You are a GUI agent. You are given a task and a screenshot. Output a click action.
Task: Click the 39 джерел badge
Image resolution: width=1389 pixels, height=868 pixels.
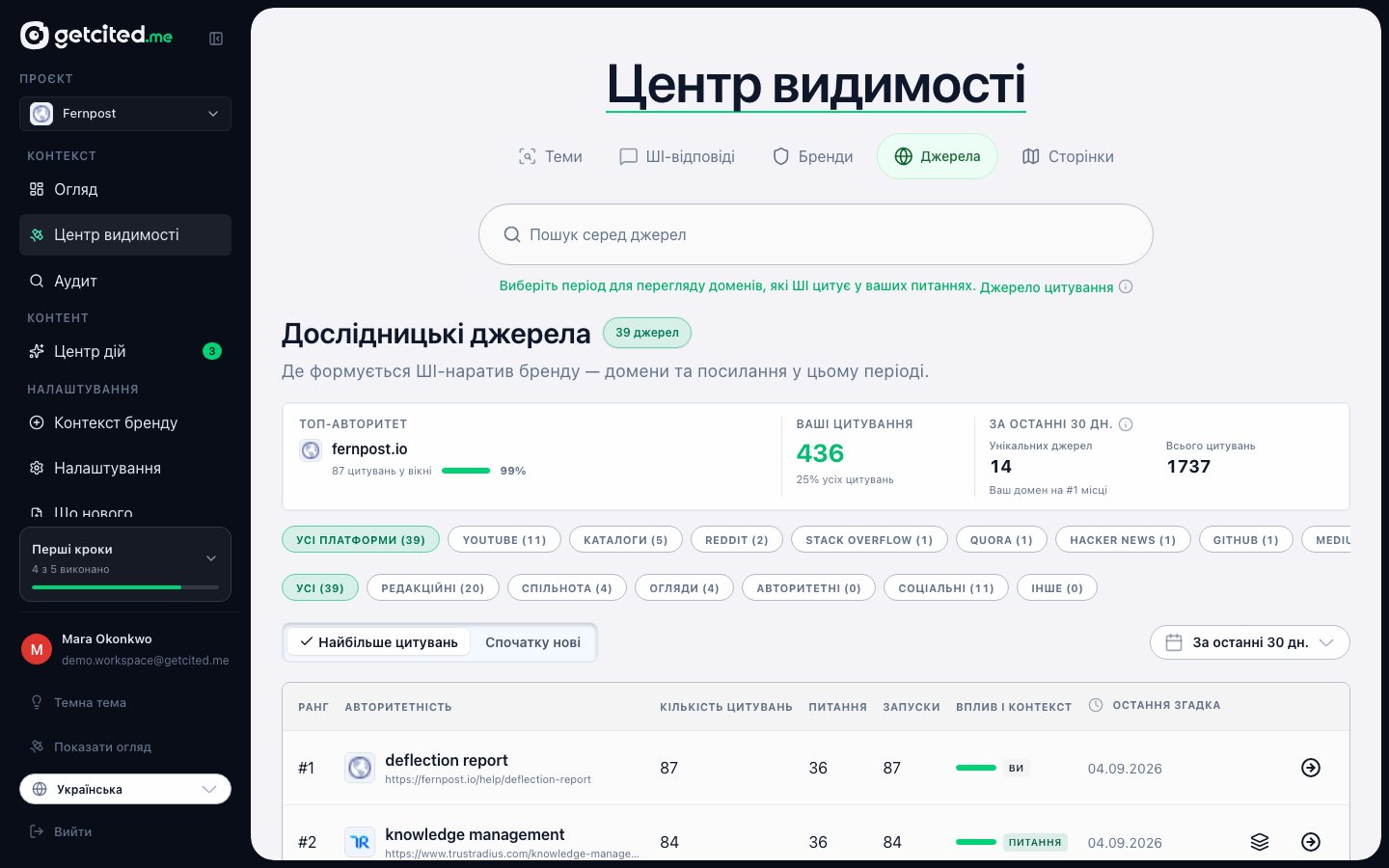coord(647,333)
